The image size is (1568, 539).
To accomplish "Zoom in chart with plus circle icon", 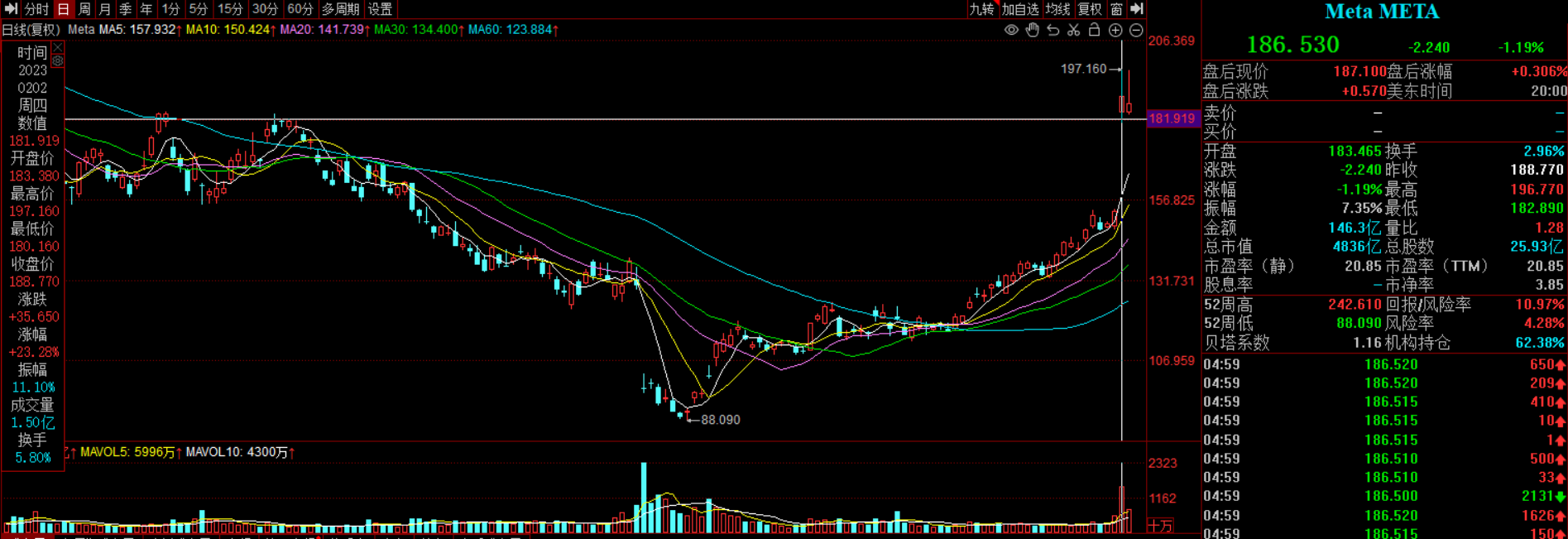I will 1115,30.
